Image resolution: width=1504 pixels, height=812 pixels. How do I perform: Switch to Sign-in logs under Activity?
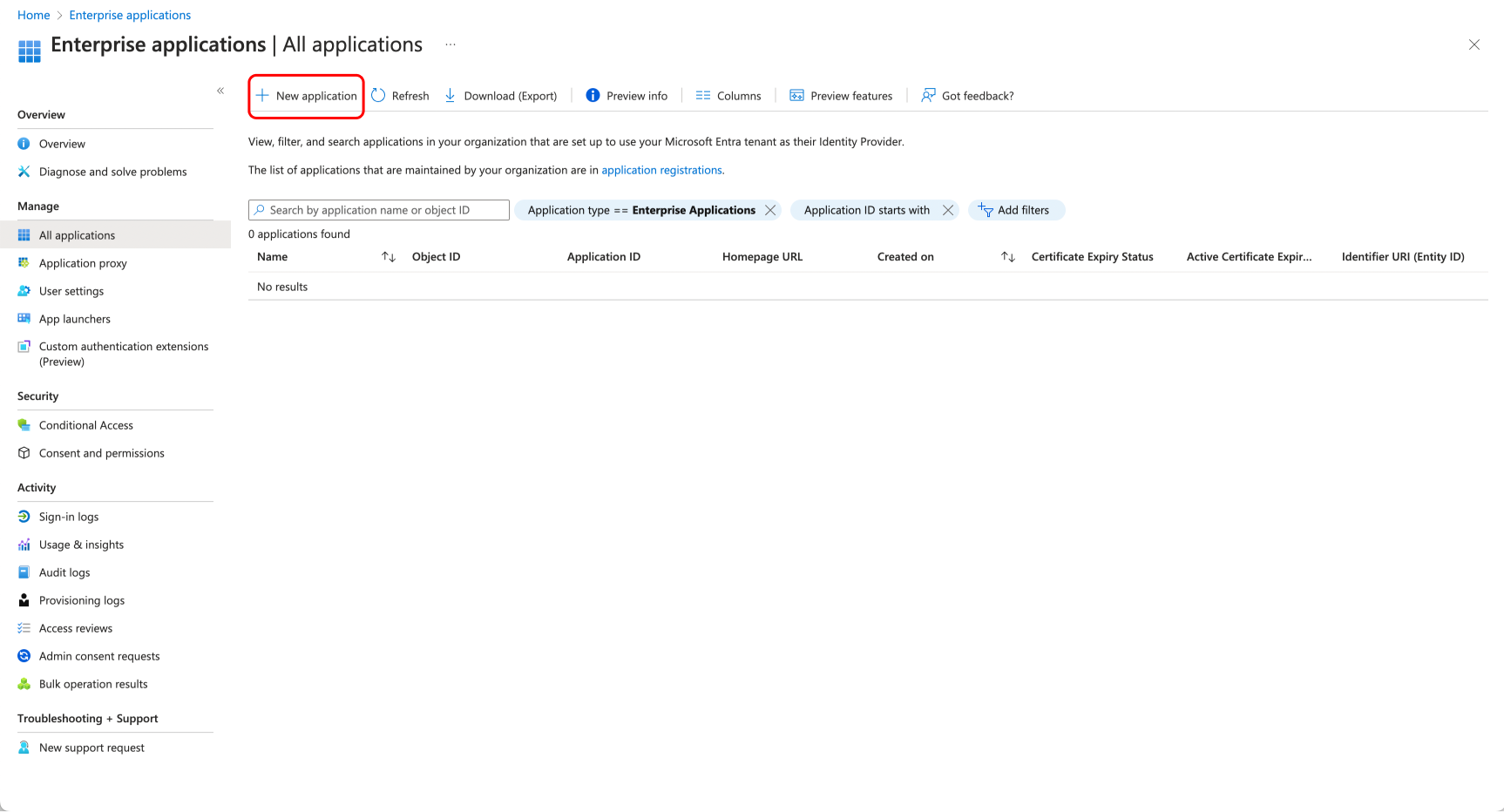point(69,517)
